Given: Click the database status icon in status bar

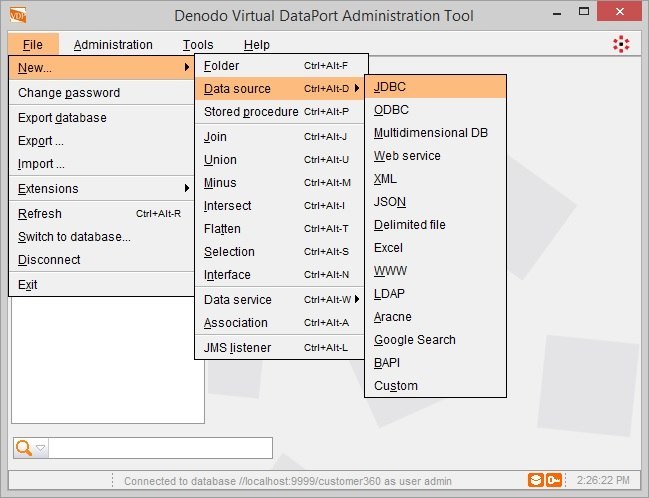Looking at the screenshot, I should click(x=536, y=480).
